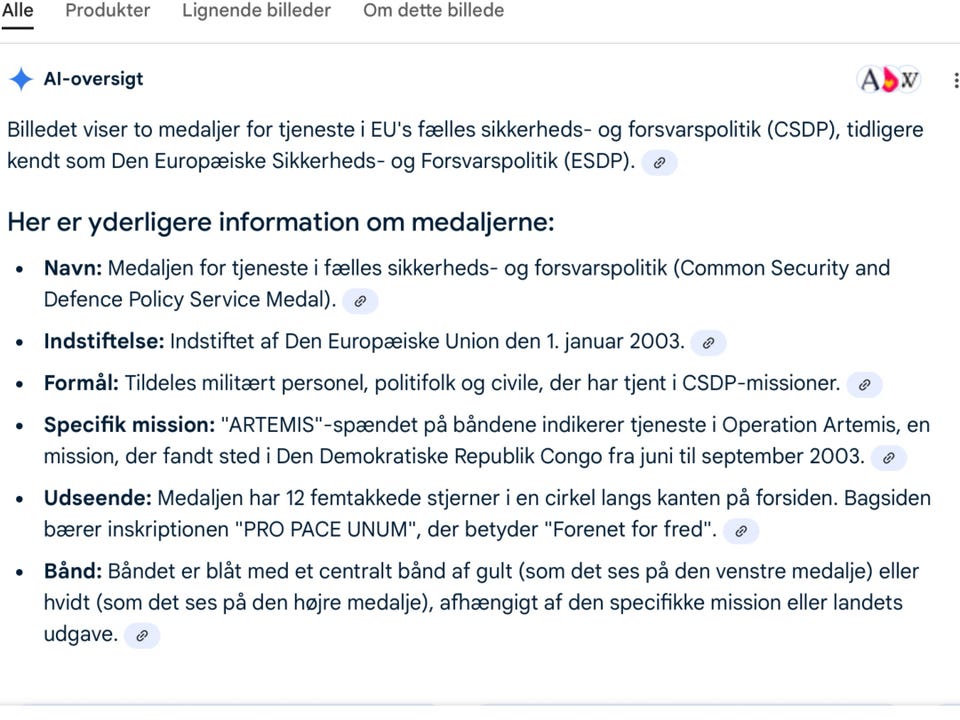Image resolution: width=960 pixels, height=720 pixels.
Task: Click heading "Her er yderligere information om medaljerne"
Action: click(x=280, y=221)
